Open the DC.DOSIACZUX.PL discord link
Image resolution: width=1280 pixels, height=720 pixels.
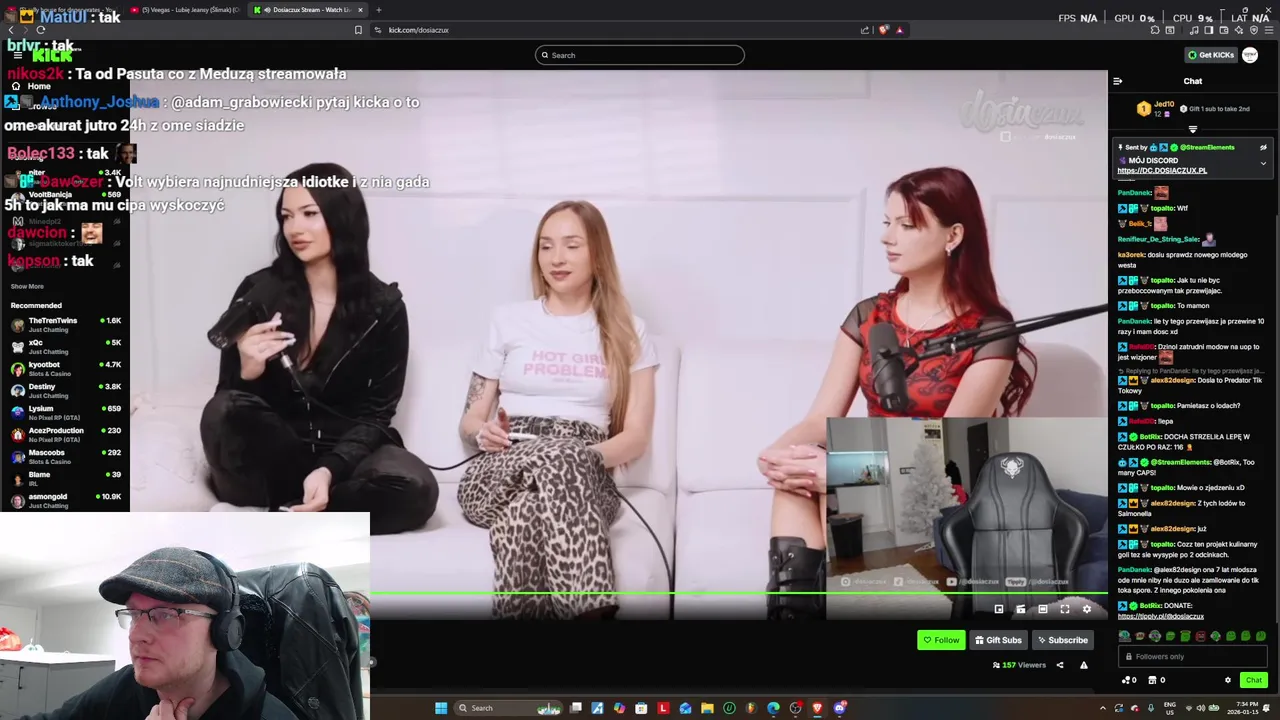pos(1162,171)
